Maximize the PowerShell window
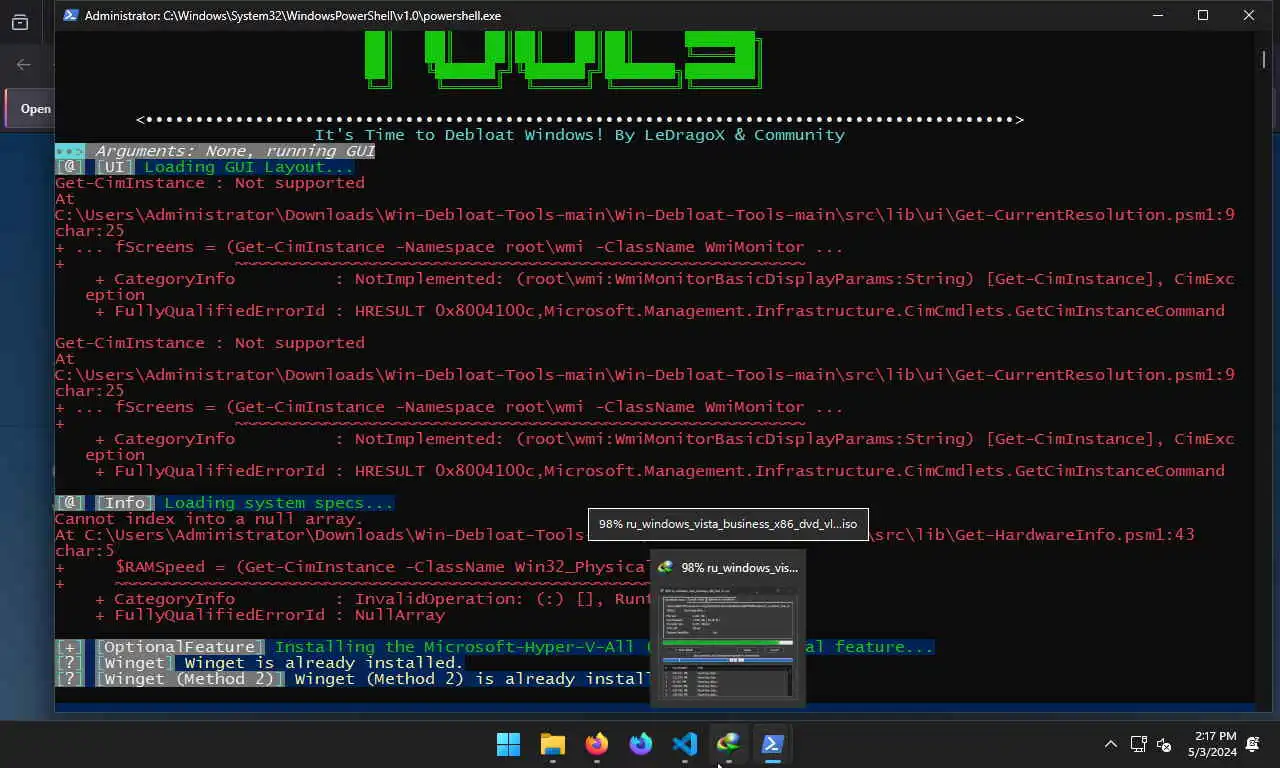Image resolution: width=1280 pixels, height=768 pixels. tap(1203, 15)
